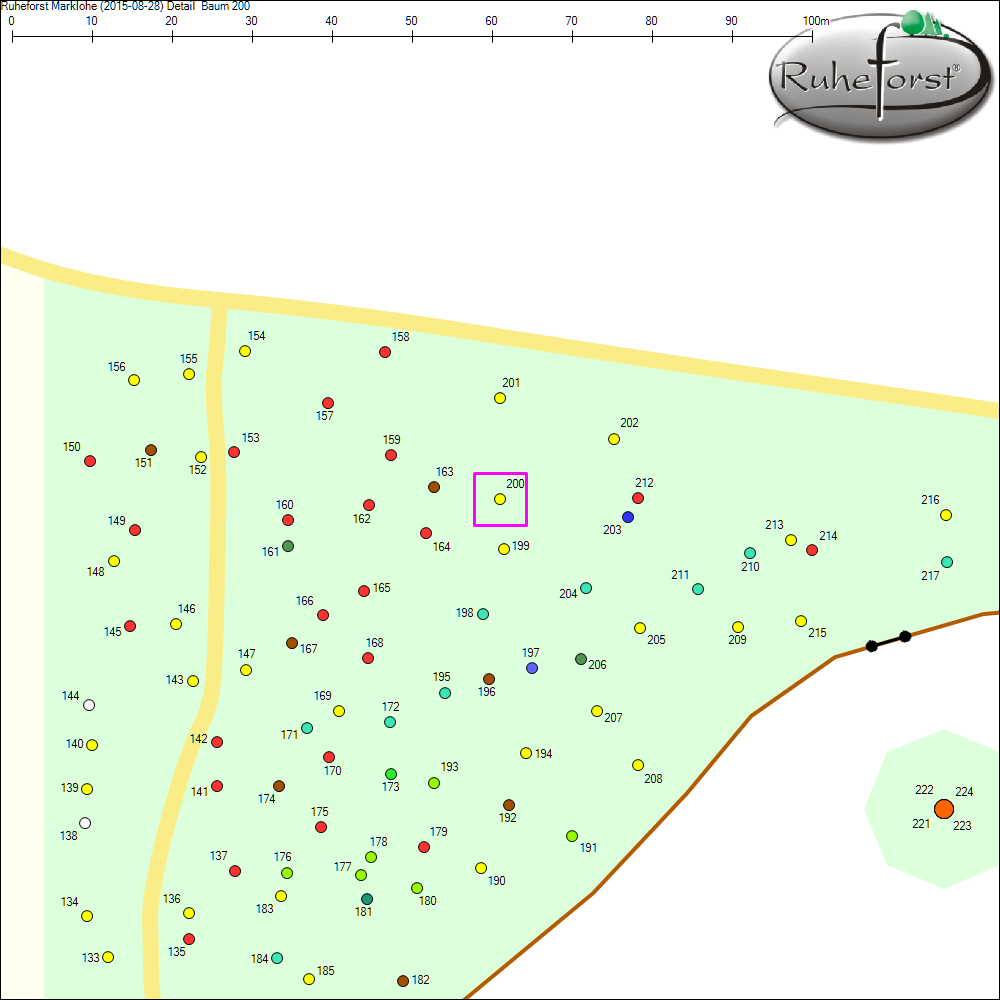
Task: Select teal tree marker 210
Action: 750,553
